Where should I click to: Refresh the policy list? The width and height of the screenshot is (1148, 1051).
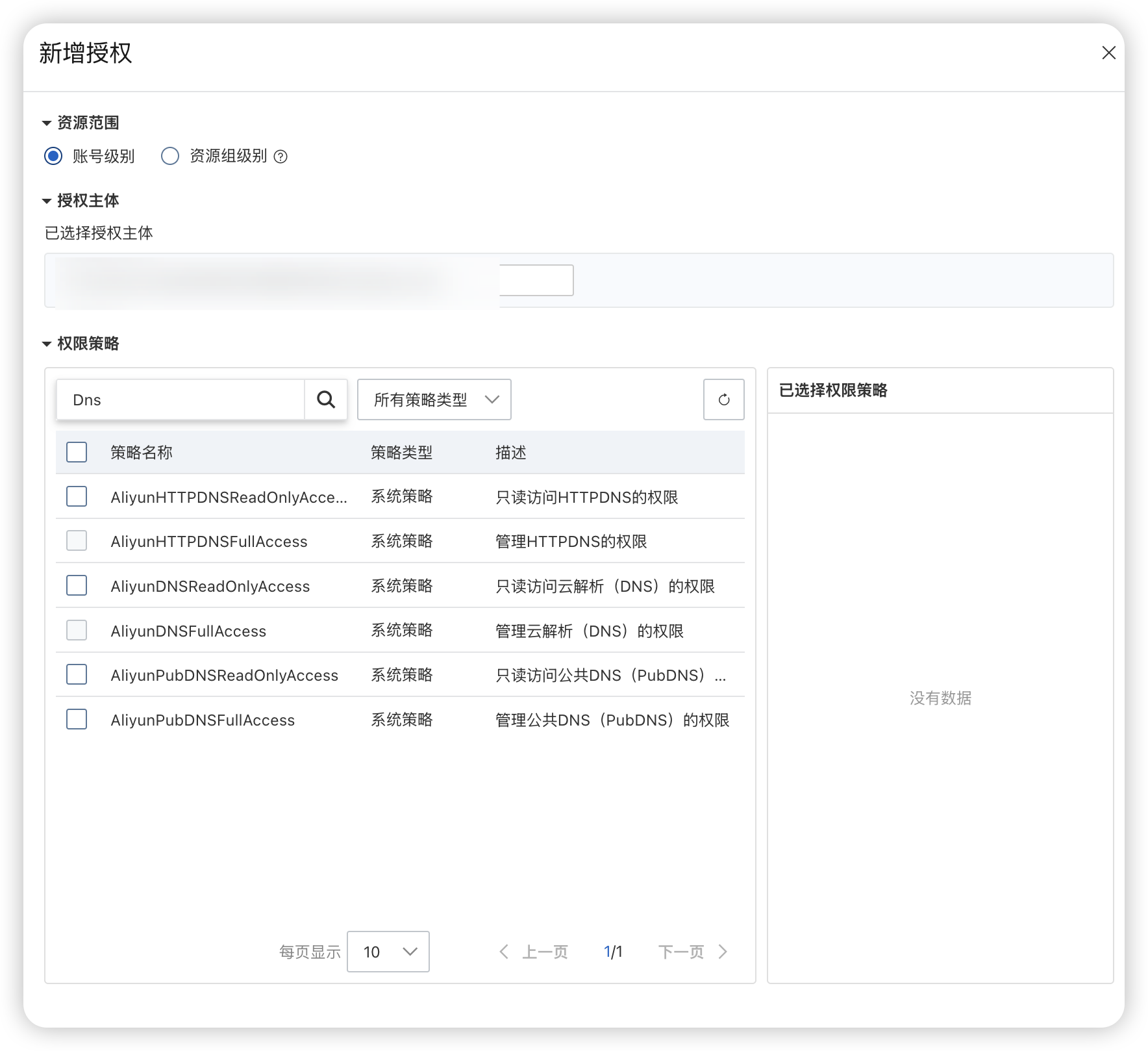coord(724,399)
